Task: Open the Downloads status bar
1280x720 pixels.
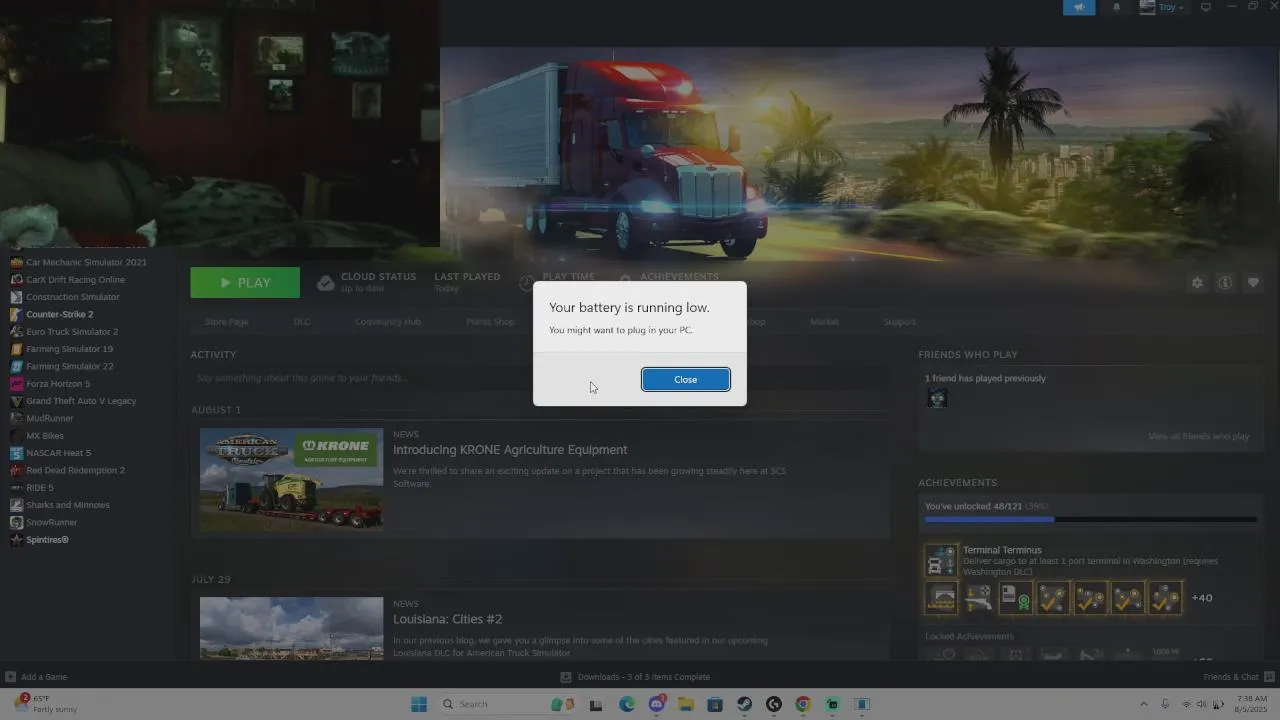Action: tap(635, 677)
